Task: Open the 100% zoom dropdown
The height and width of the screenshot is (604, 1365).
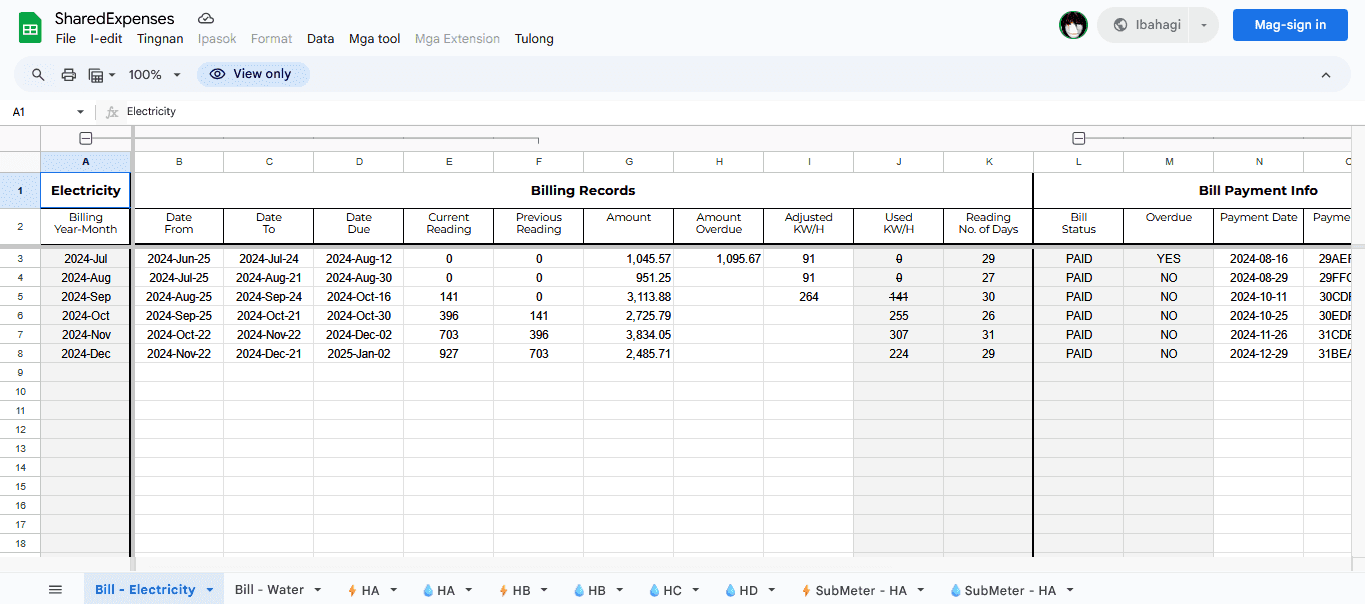Action: 155,75
